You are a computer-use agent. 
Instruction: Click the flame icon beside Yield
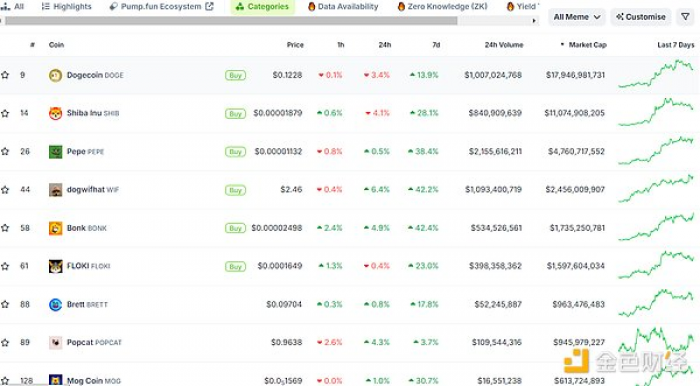[510, 6]
